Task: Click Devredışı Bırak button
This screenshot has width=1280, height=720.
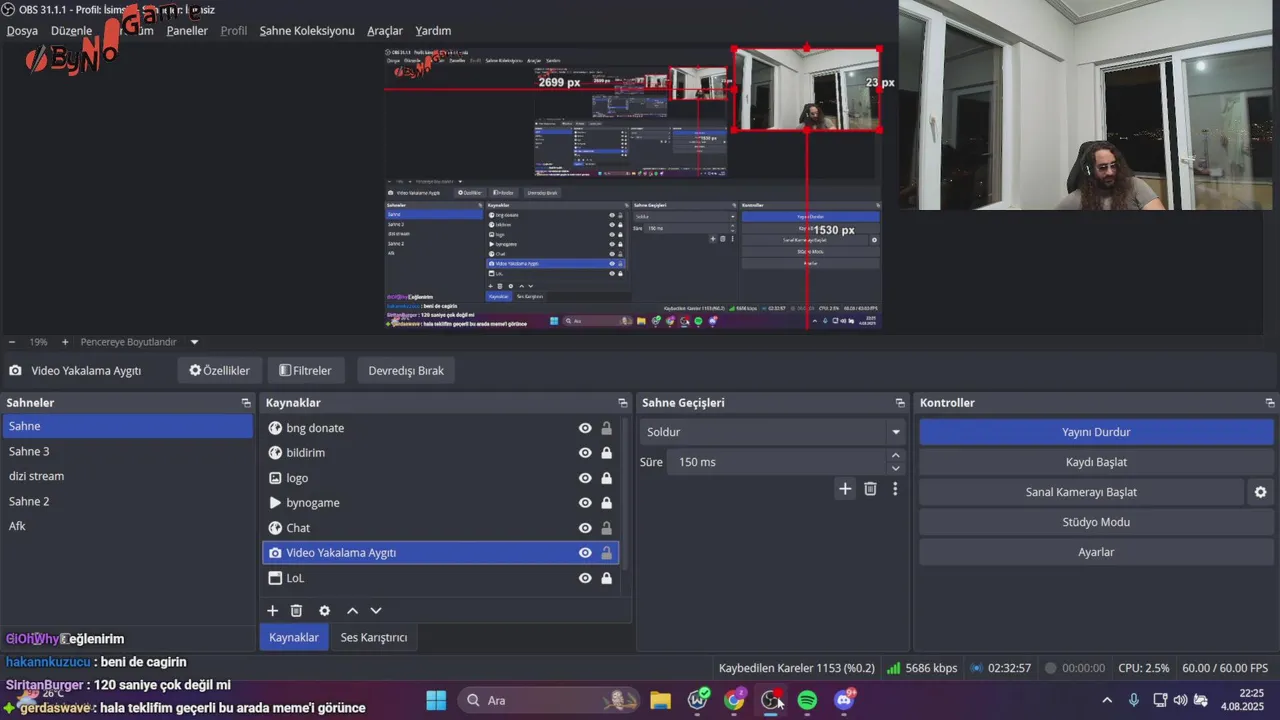Action: click(406, 370)
